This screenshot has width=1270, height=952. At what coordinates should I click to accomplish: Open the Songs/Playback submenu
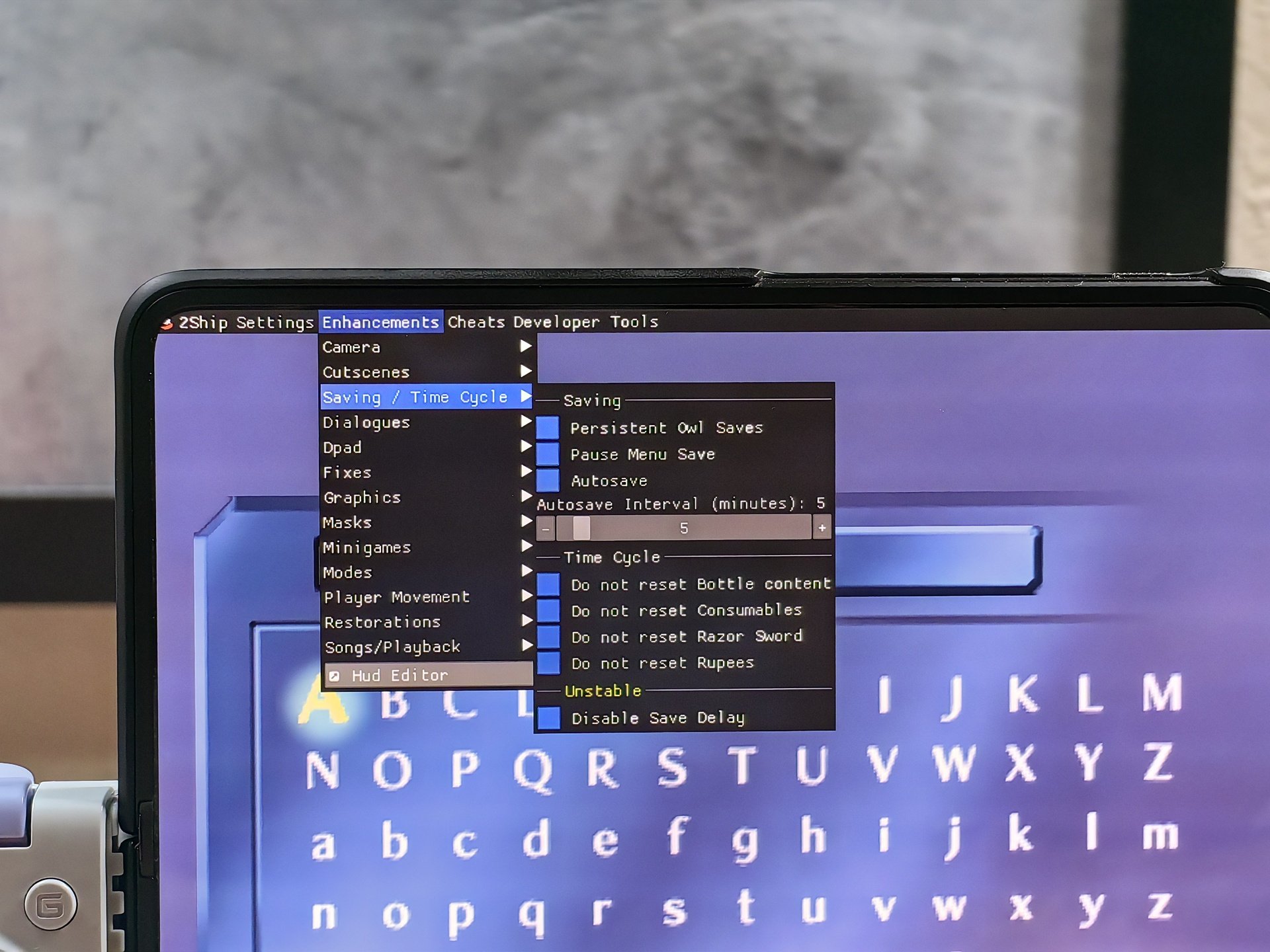(421, 647)
